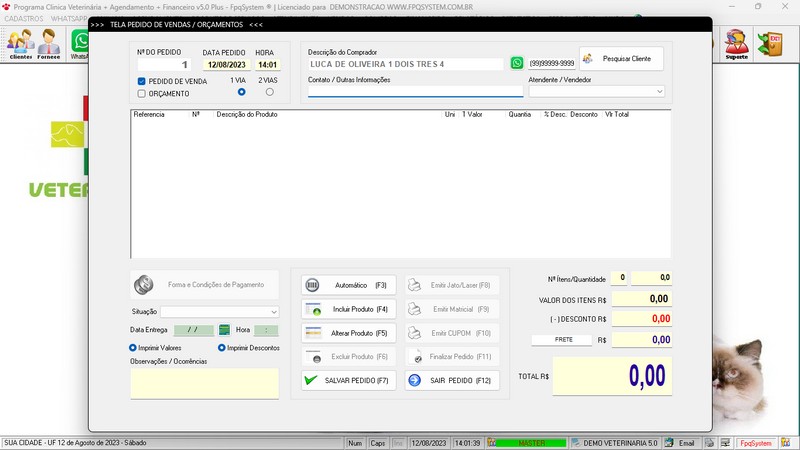The image size is (800, 450).
Task: Click the Quantia column header
Action: pos(519,114)
